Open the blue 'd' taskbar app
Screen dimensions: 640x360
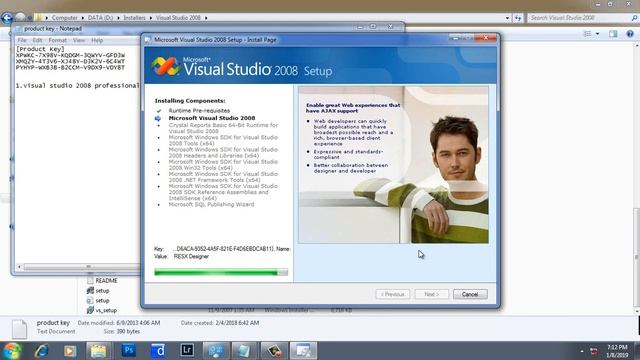tap(158, 351)
